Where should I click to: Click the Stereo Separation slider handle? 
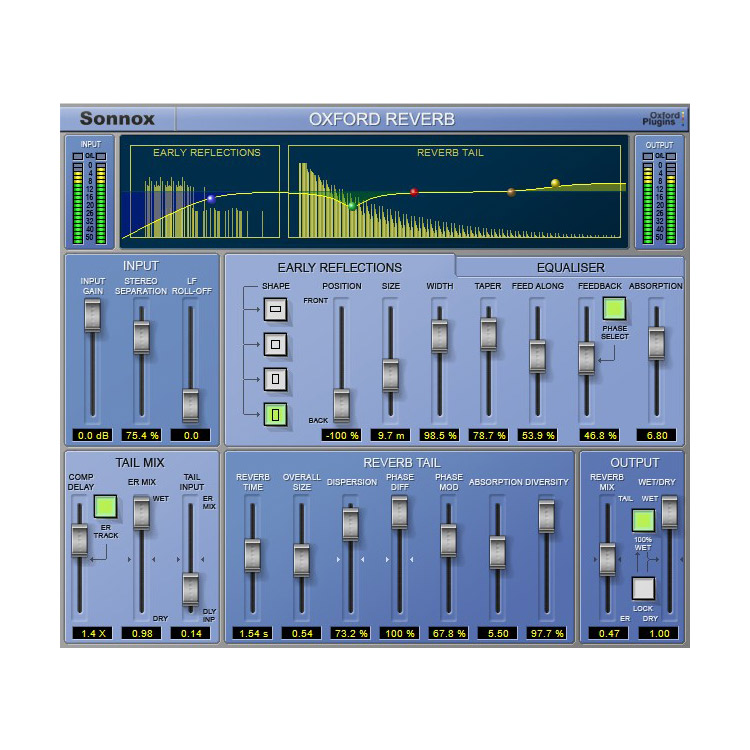[x=142, y=338]
